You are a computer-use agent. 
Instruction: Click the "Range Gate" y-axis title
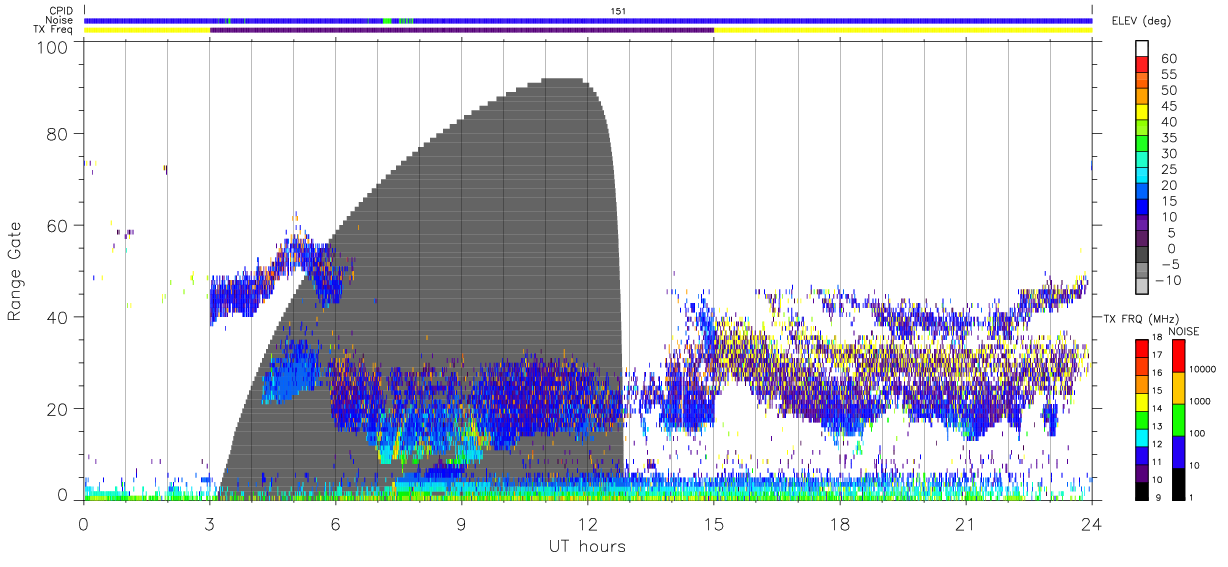(15, 273)
